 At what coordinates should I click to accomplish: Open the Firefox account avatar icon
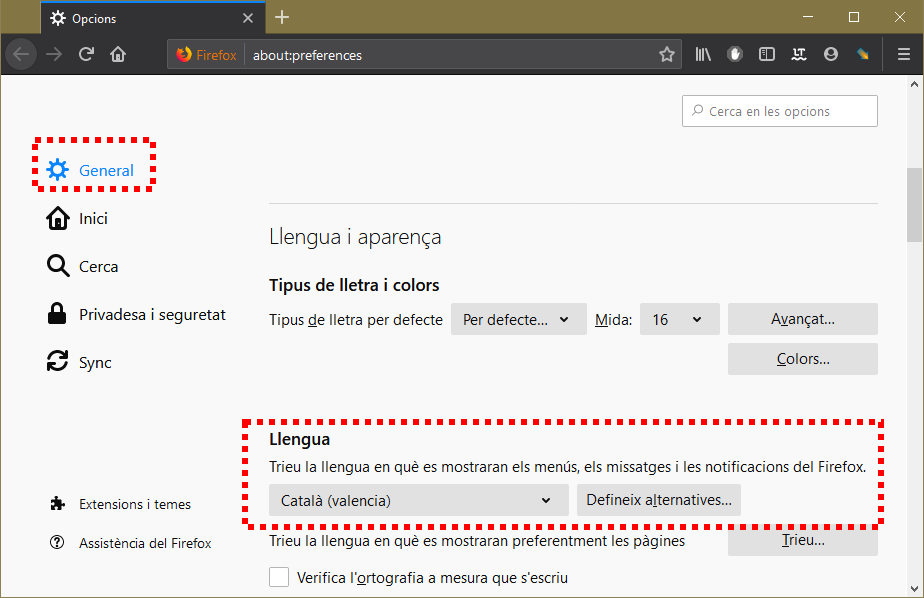pyautogui.click(x=831, y=55)
